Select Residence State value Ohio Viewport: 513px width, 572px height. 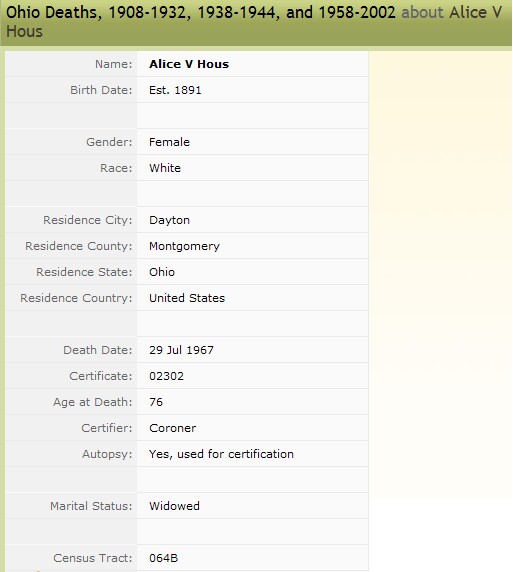(x=162, y=272)
